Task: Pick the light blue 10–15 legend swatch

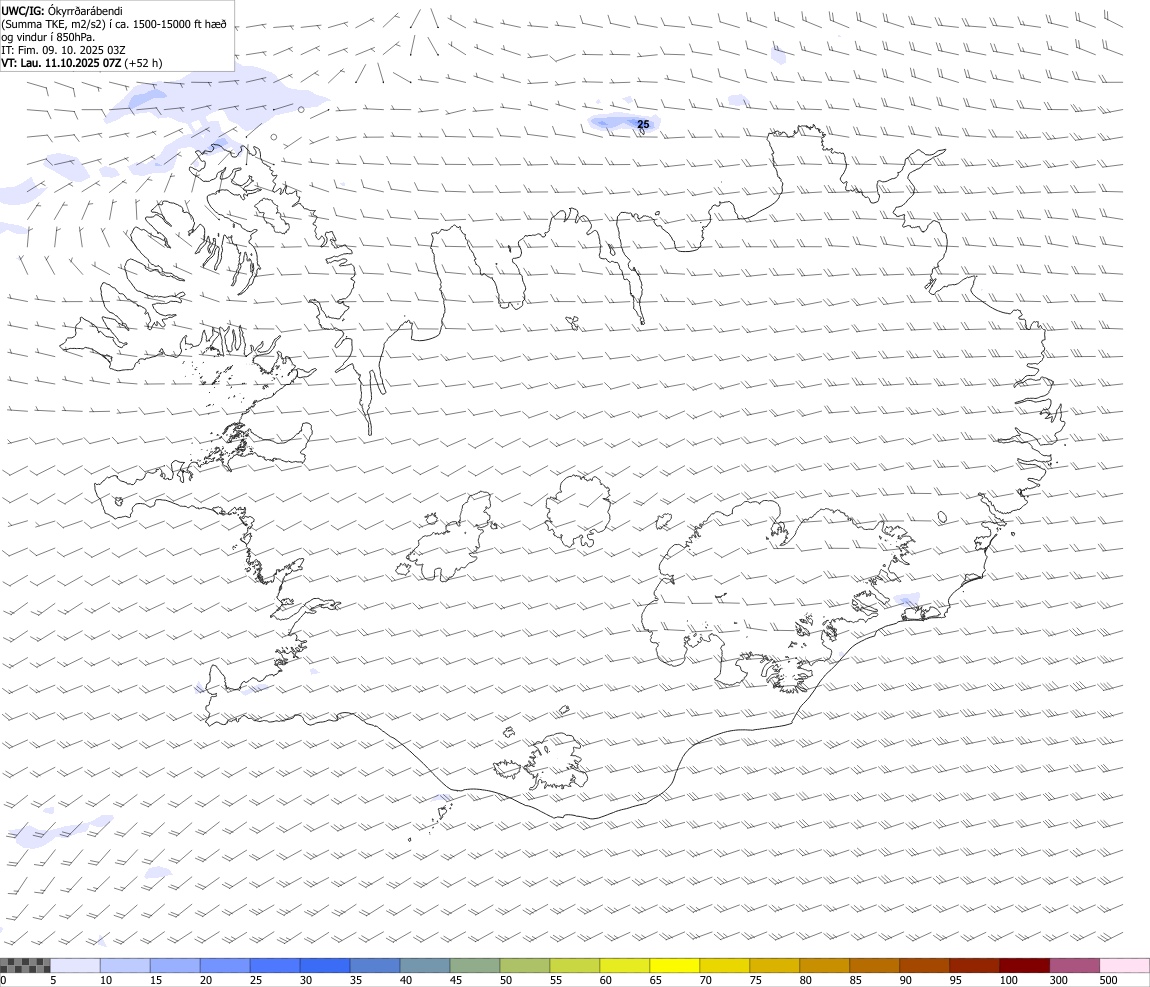Action: pyautogui.click(x=125, y=965)
